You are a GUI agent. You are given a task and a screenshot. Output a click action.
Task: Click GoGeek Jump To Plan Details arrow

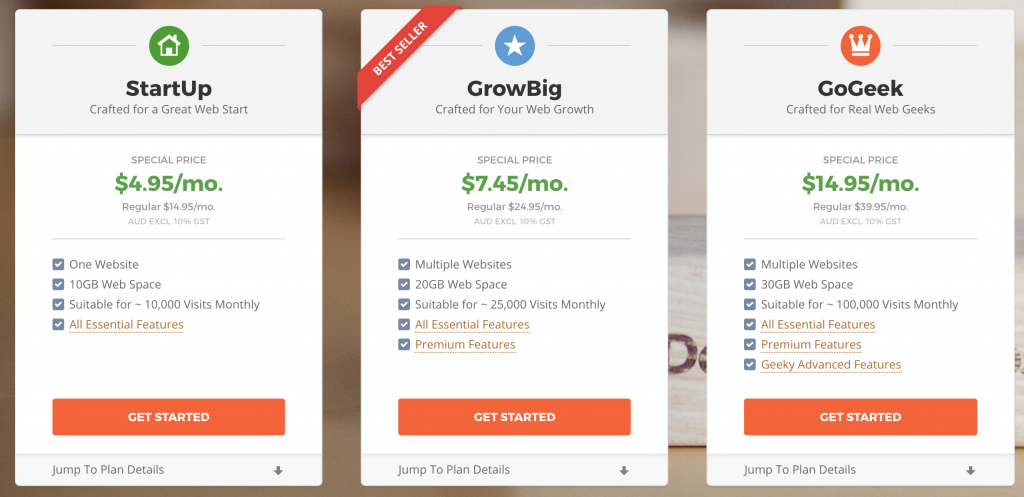point(970,470)
